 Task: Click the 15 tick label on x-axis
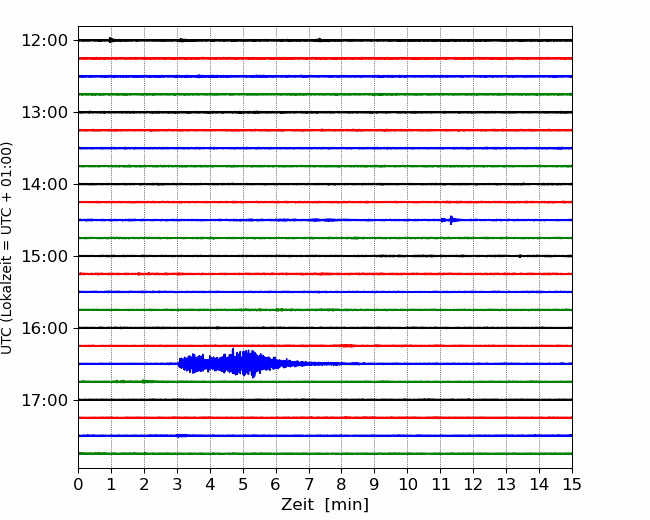tap(572, 484)
